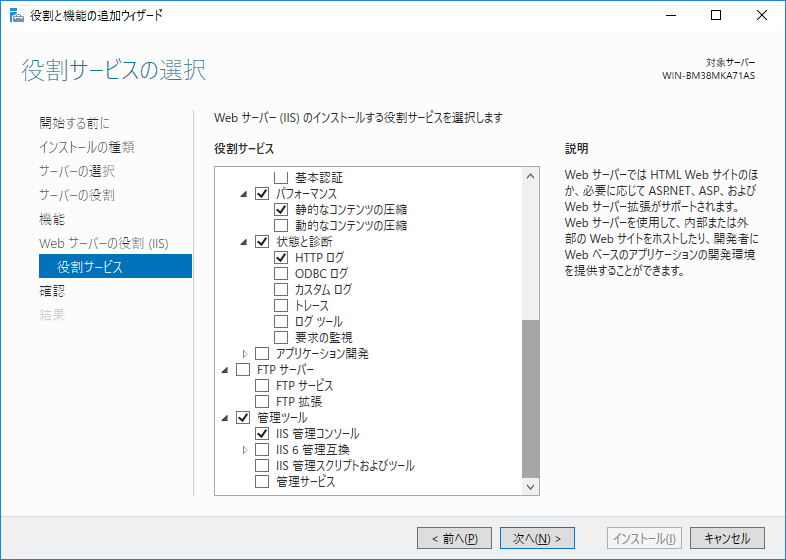Enable the 管理サービス checkbox
Viewport: 786px width, 560px height.
tap(262, 482)
